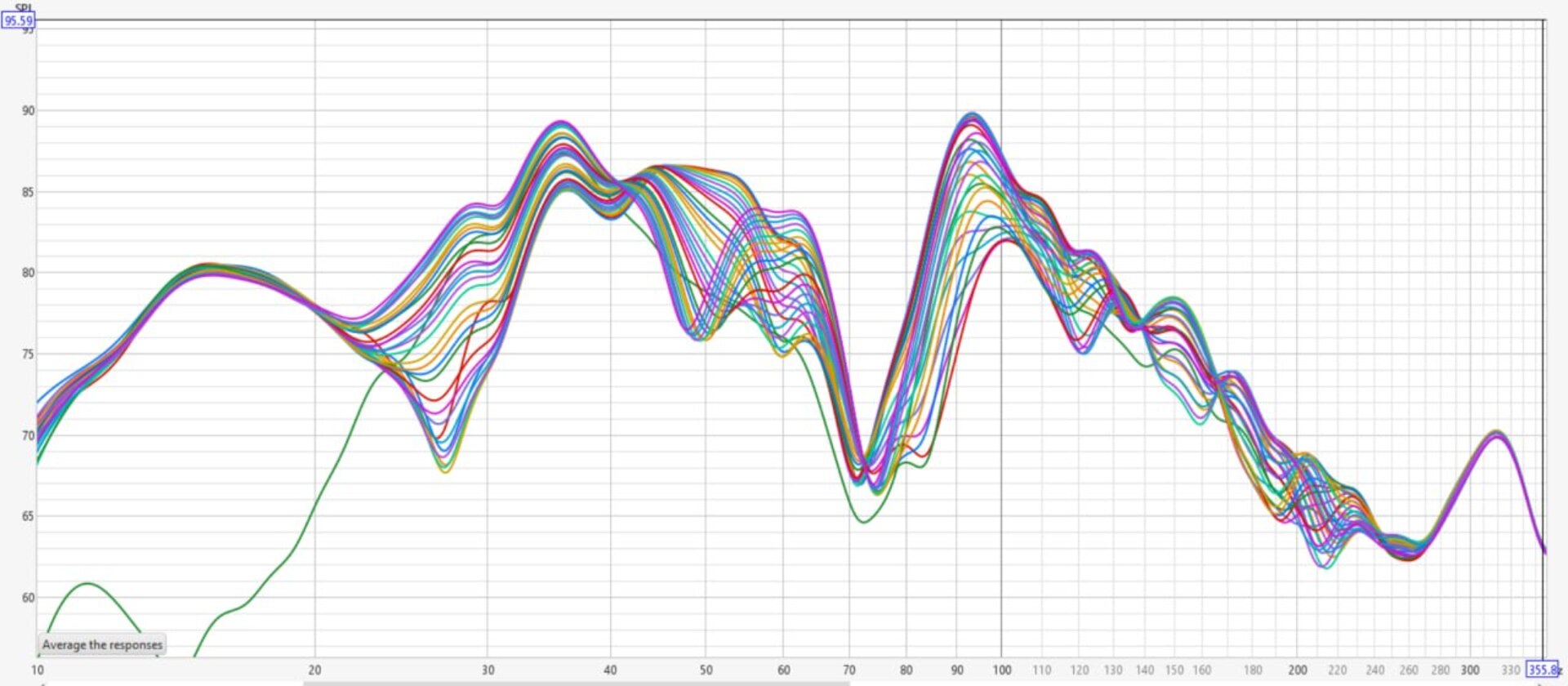
Task: Click the 'Average the responses' button
Action: [x=102, y=644]
